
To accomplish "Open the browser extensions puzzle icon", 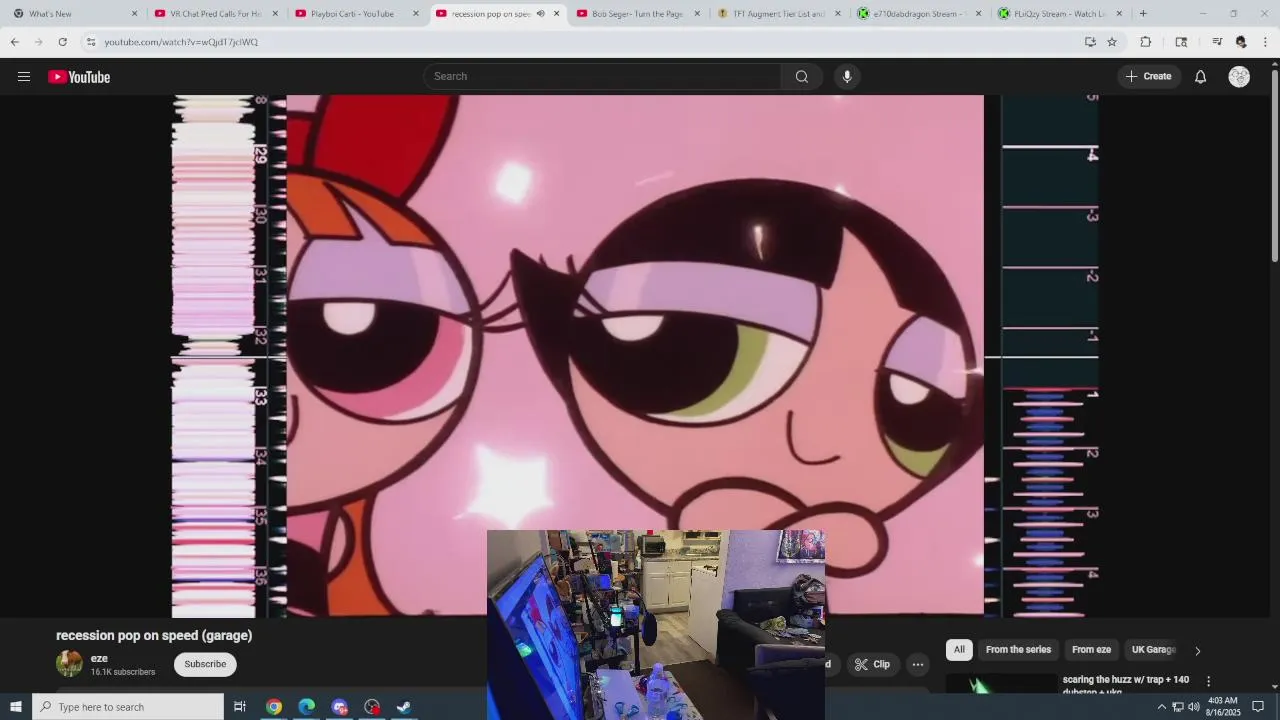I will (1146, 42).
